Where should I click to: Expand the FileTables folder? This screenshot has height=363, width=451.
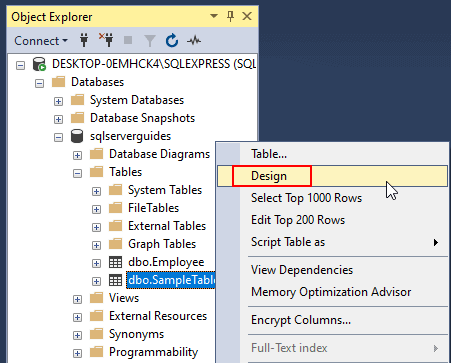point(96,209)
